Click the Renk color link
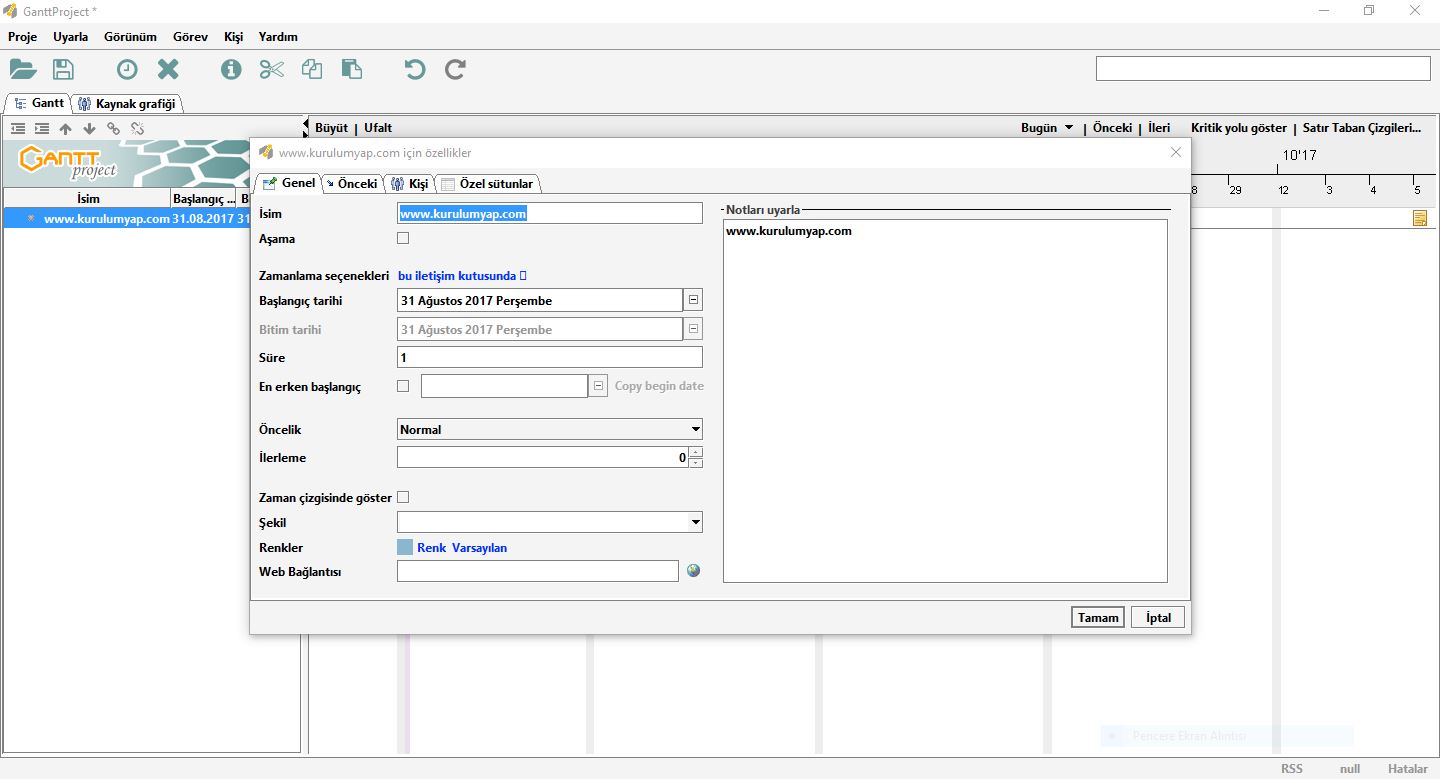 click(431, 548)
